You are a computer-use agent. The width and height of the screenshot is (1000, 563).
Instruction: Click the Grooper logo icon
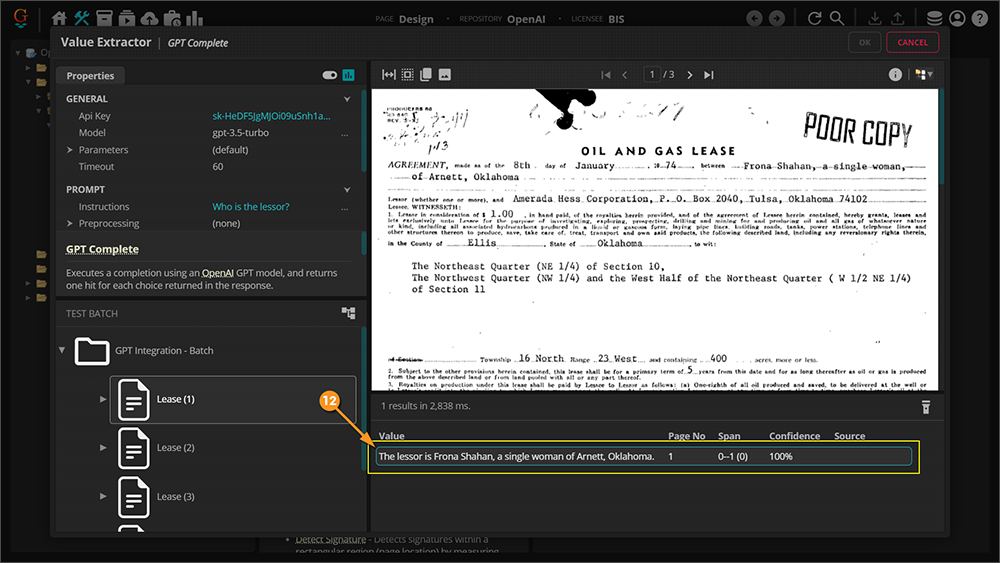[x=20, y=17]
